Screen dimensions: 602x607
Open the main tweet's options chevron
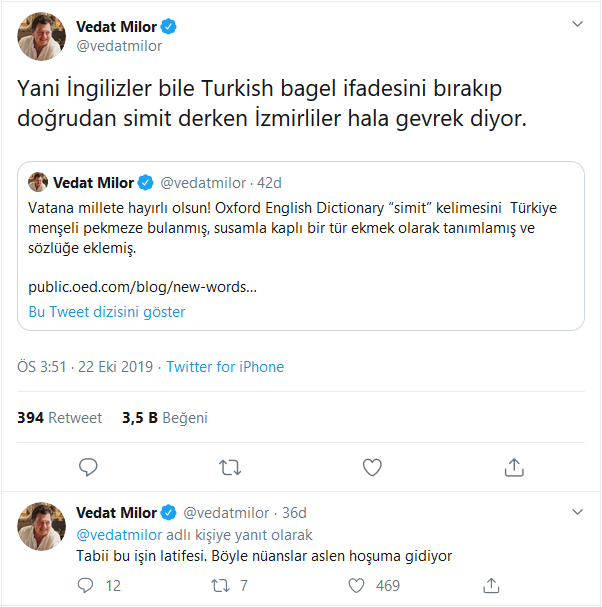[x=577, y=24]
